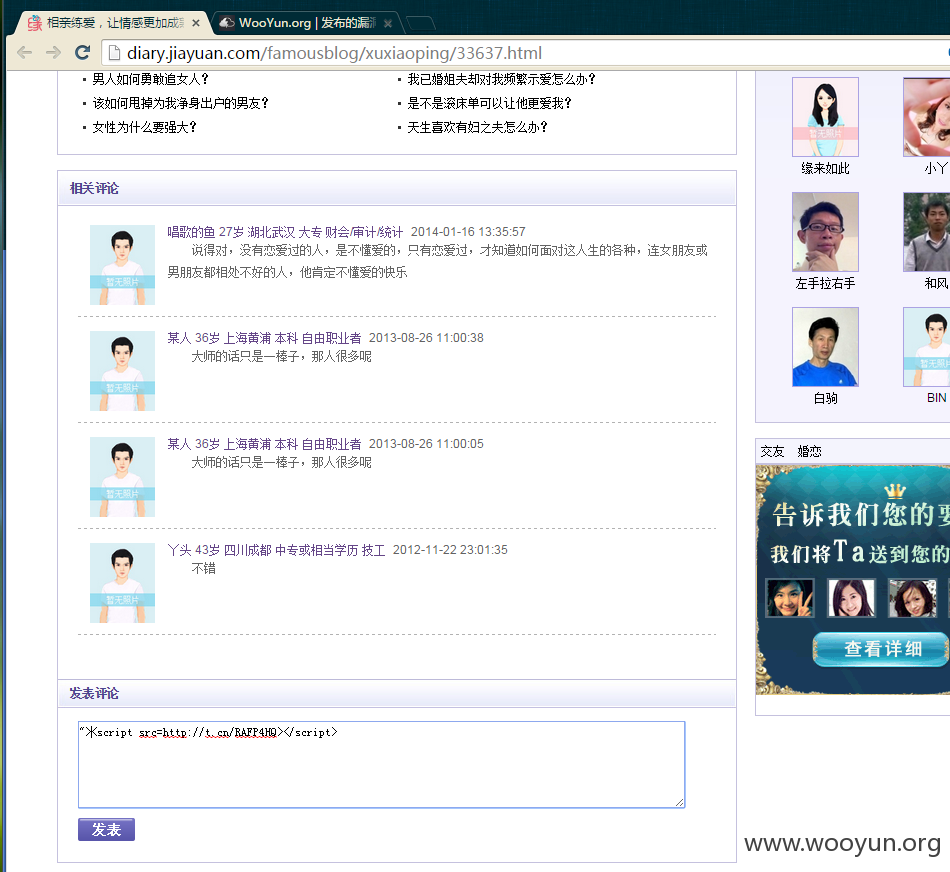Reload the page with the refresh icon

(x=82, y=53)
